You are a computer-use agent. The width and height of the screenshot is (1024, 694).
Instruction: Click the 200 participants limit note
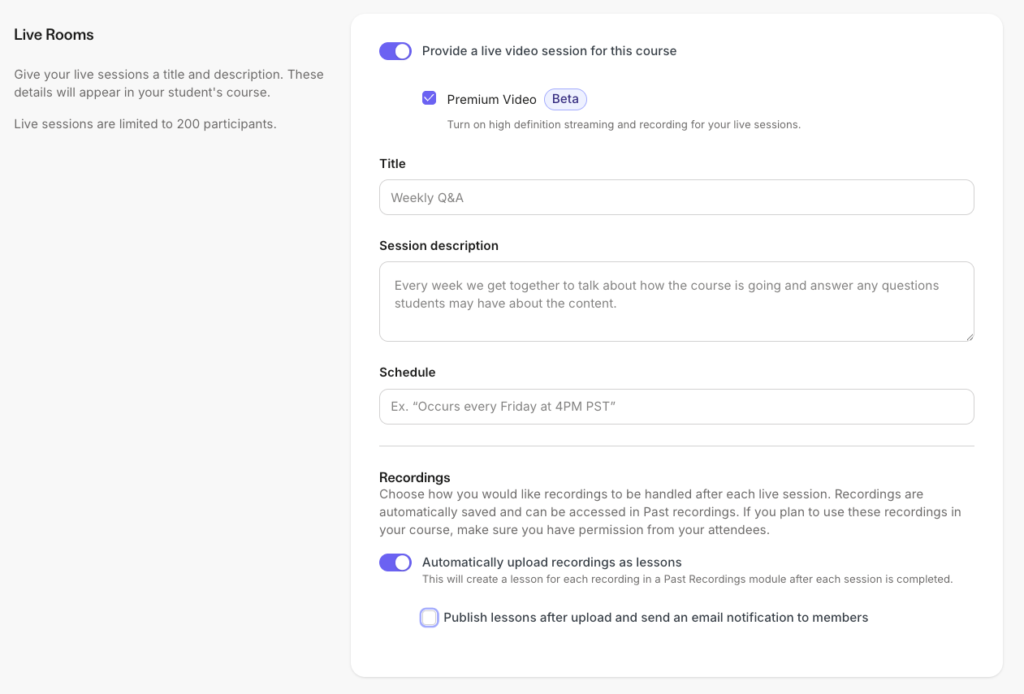tap(145, 124)
